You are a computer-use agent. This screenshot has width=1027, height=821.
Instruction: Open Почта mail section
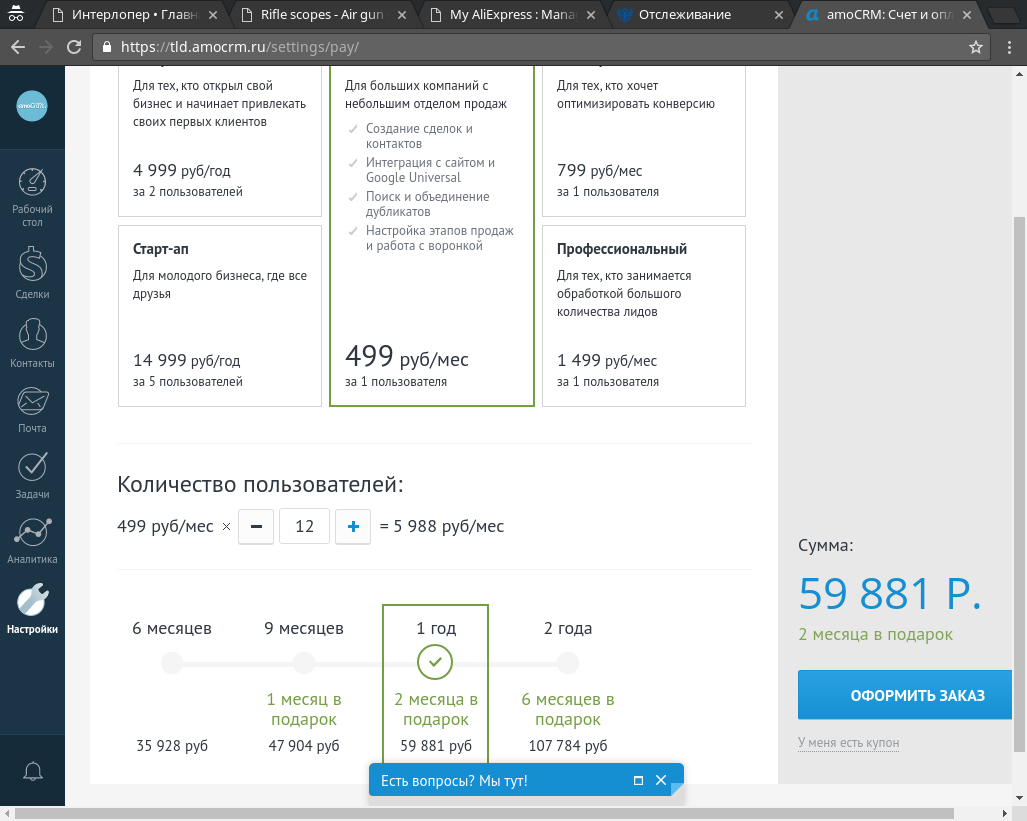[32, 410]
